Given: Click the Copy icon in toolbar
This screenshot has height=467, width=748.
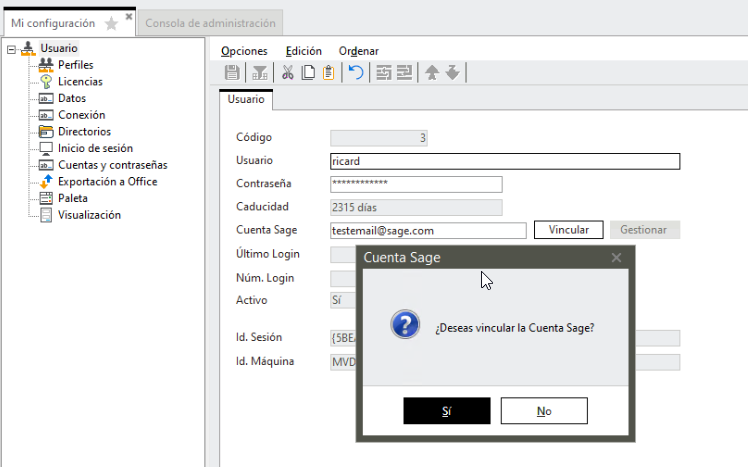Looking at the screenshot, I should click(x=308, y=72).
